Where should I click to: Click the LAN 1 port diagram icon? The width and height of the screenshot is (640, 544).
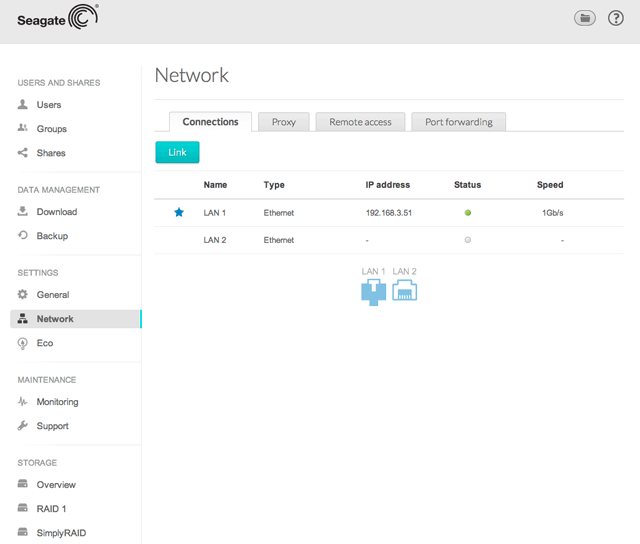(373, 292)
